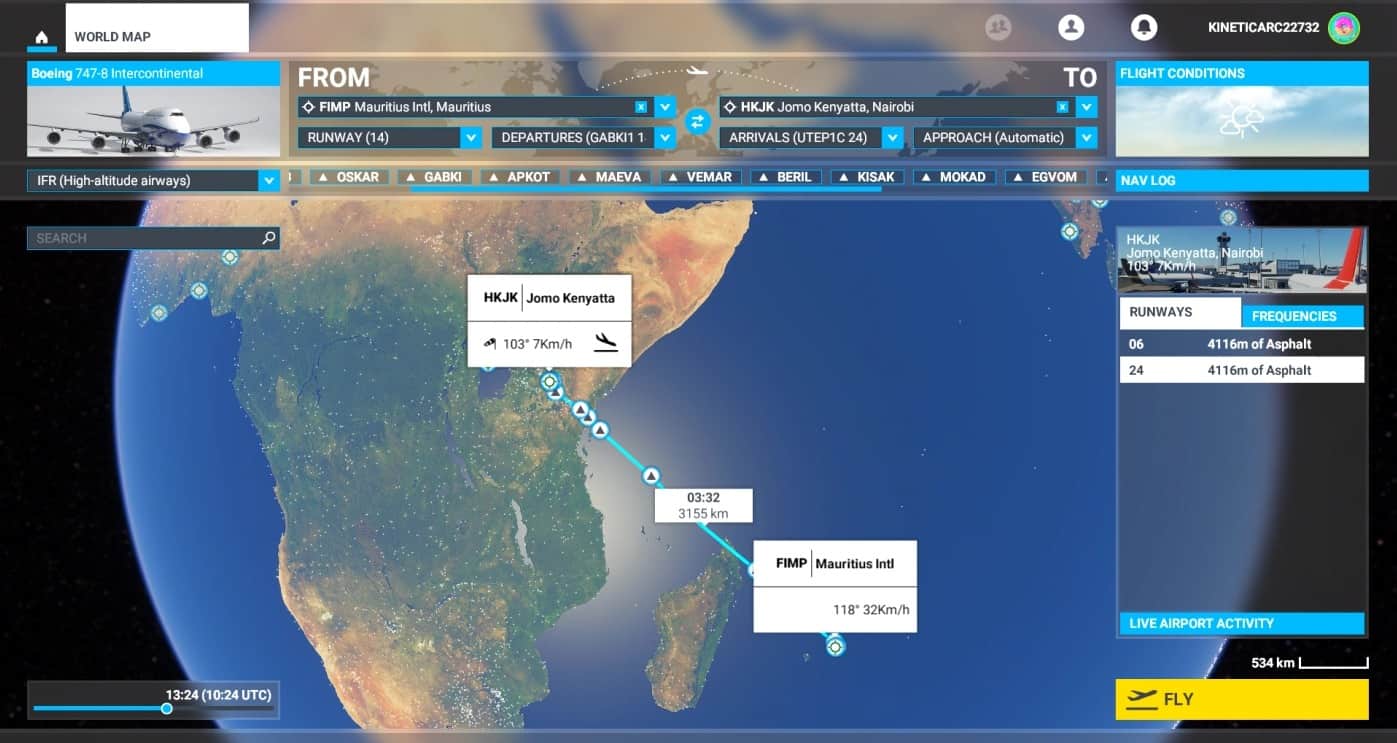Open the DEPARTURES (GABKI1) dropdown
The height and width of the screenshot is (743, 1397).
click(665, 138)
